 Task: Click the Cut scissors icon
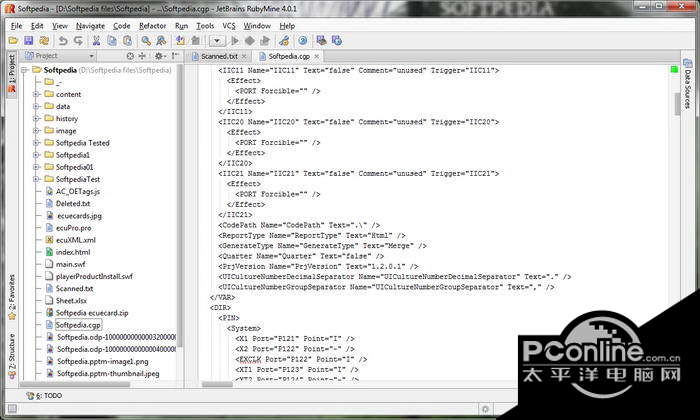point(96,41)
